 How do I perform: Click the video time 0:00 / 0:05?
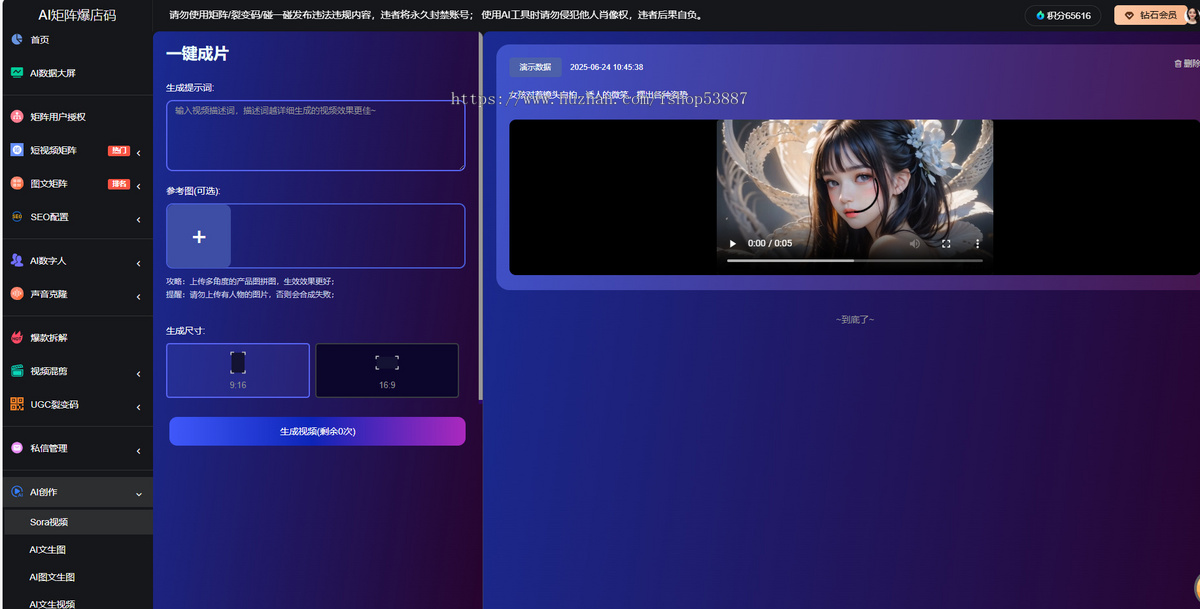click(x=770, y=243)
